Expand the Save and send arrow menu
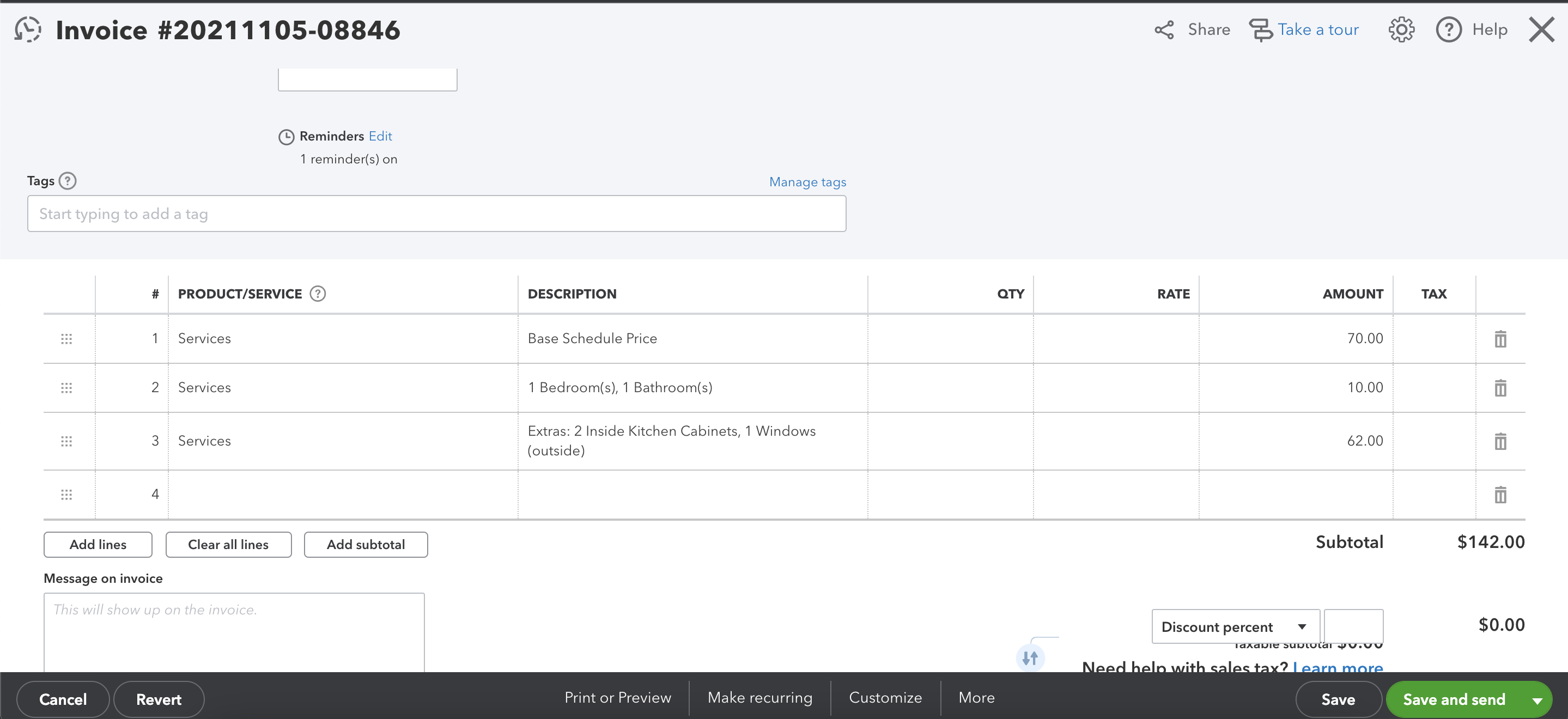 1537,700
